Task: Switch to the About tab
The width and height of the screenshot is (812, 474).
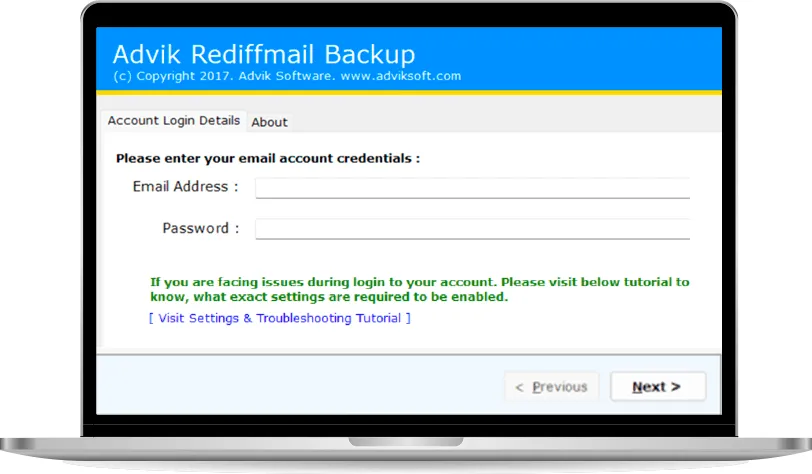Action: coord(269,122)
